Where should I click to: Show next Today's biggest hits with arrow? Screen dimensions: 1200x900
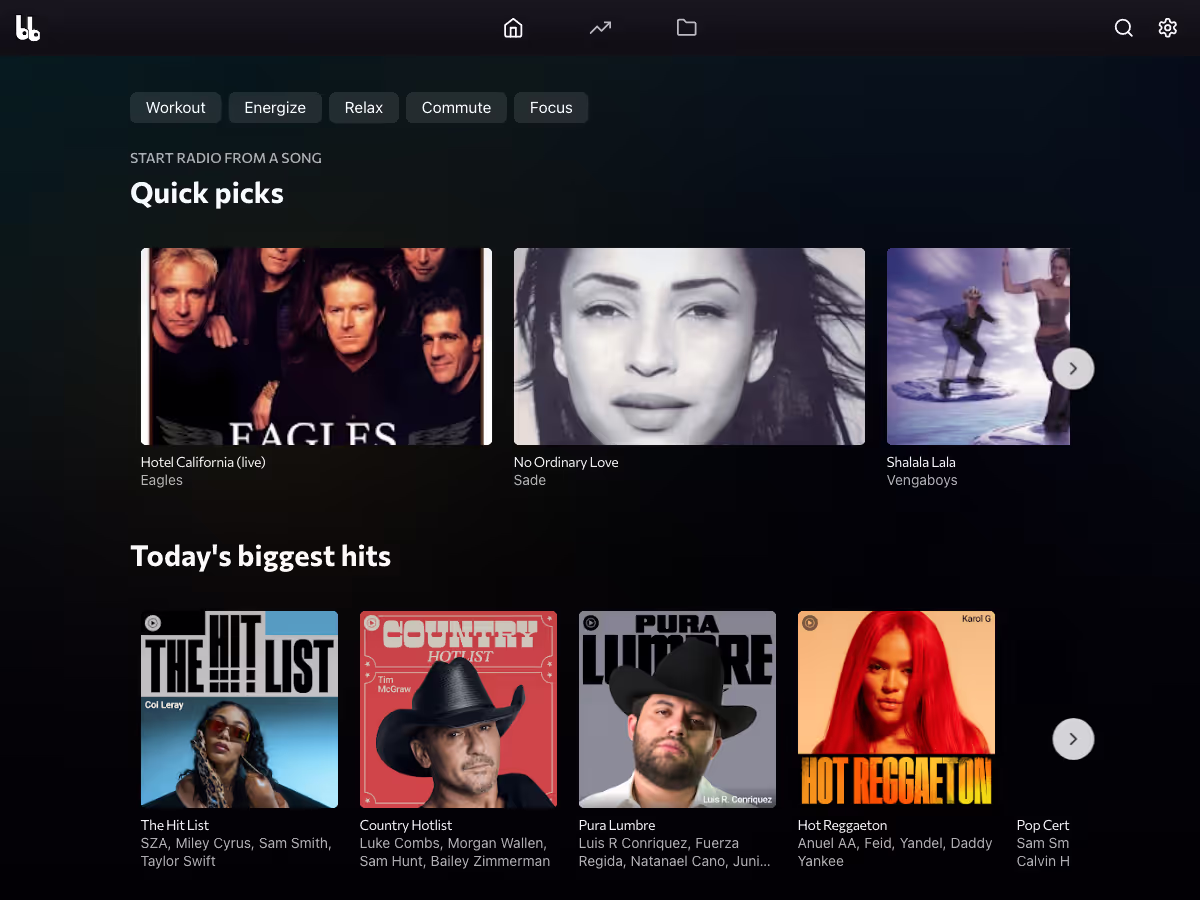[x=1073, y=739]
